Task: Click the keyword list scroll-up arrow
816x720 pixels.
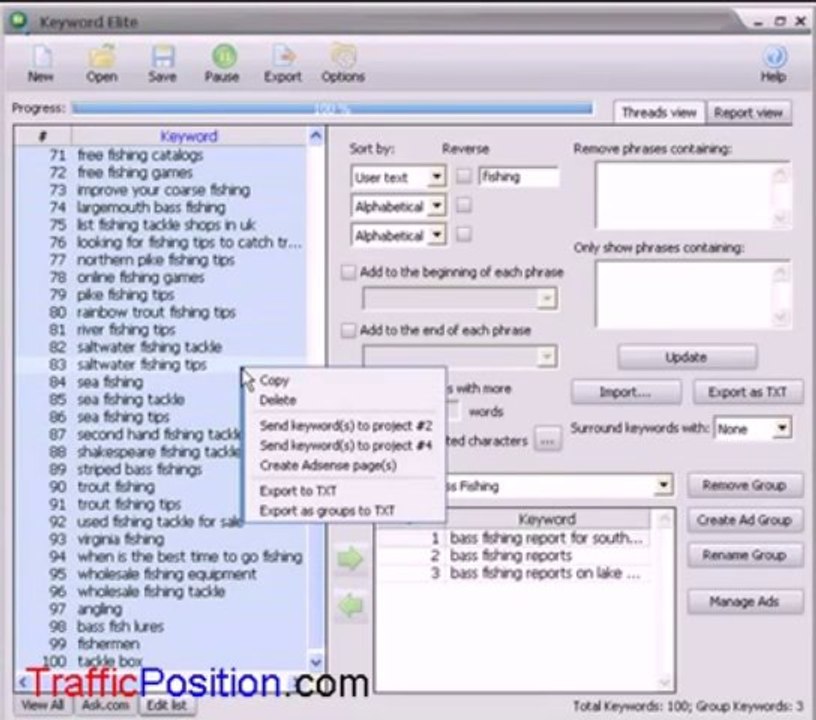Action: click(316, 136)
